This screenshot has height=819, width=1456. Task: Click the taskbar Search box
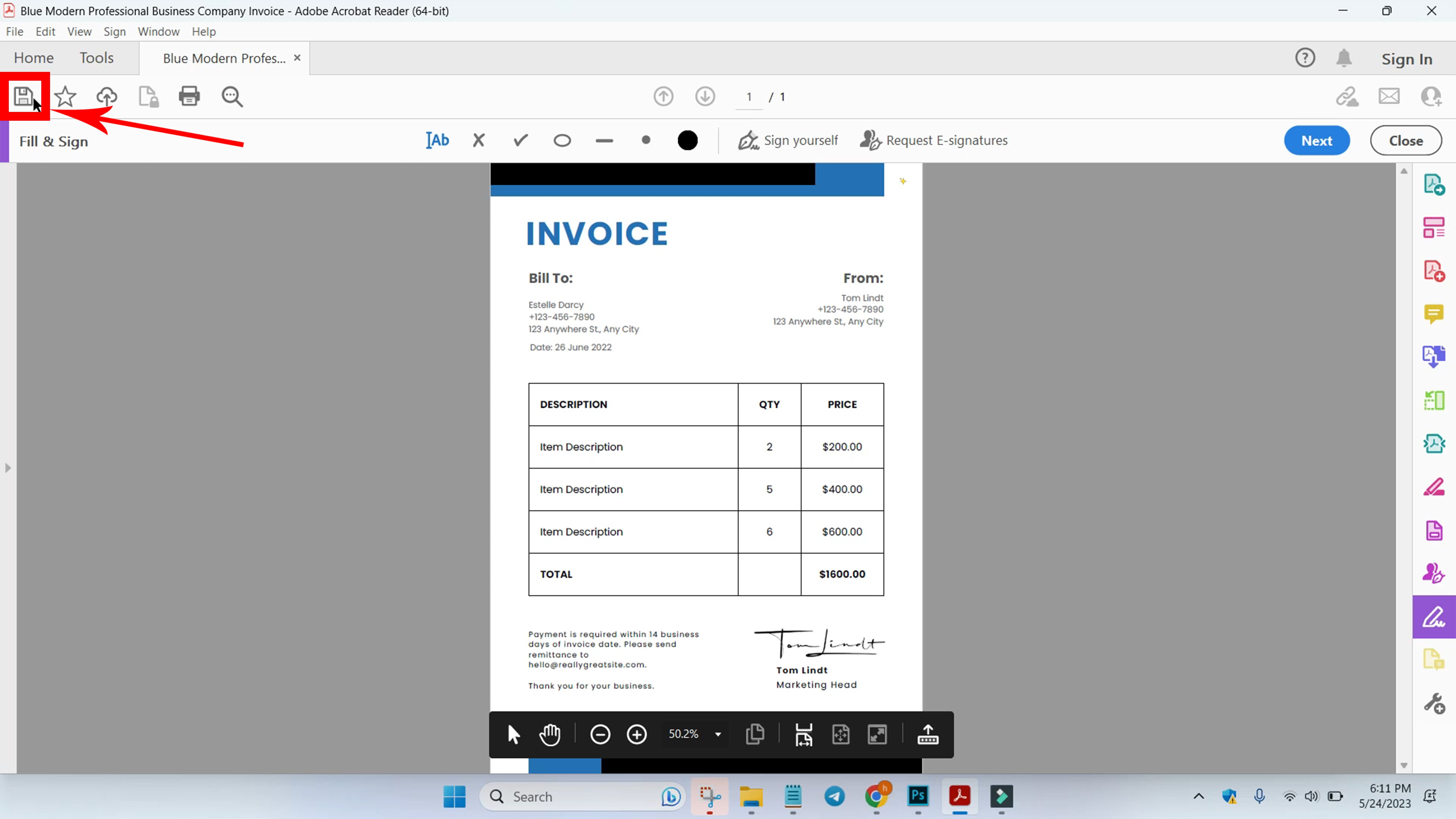click(582, 796)
